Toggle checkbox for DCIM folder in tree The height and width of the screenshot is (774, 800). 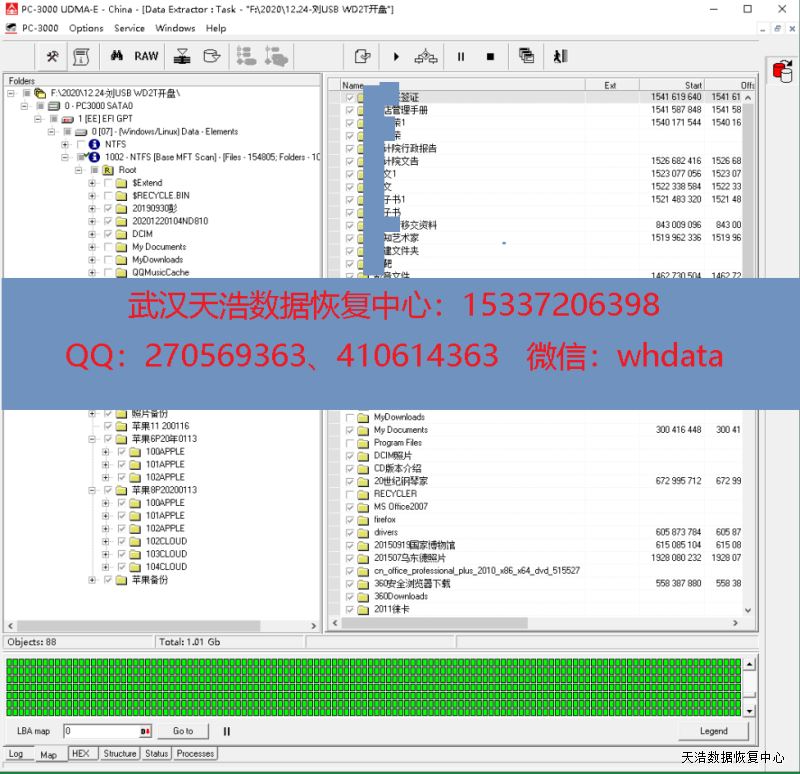pyautogui.click(x=108, y=234)
